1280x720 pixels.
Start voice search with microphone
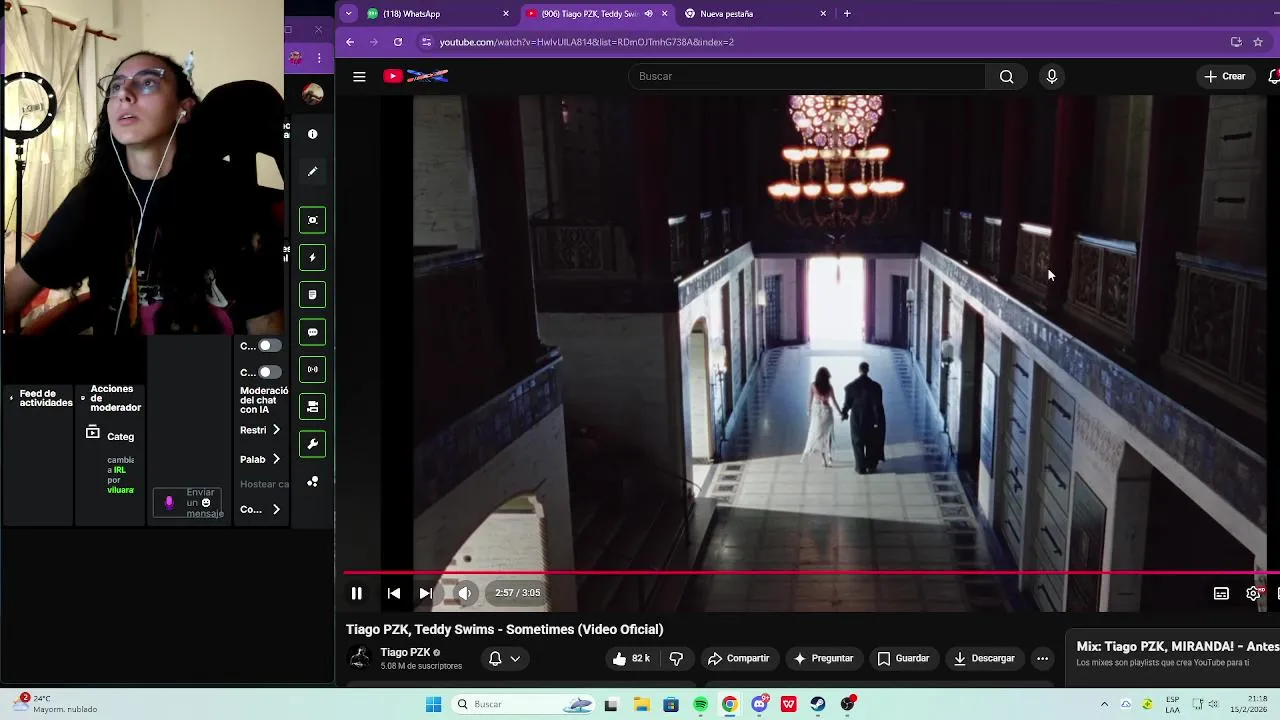point(1051,76)
